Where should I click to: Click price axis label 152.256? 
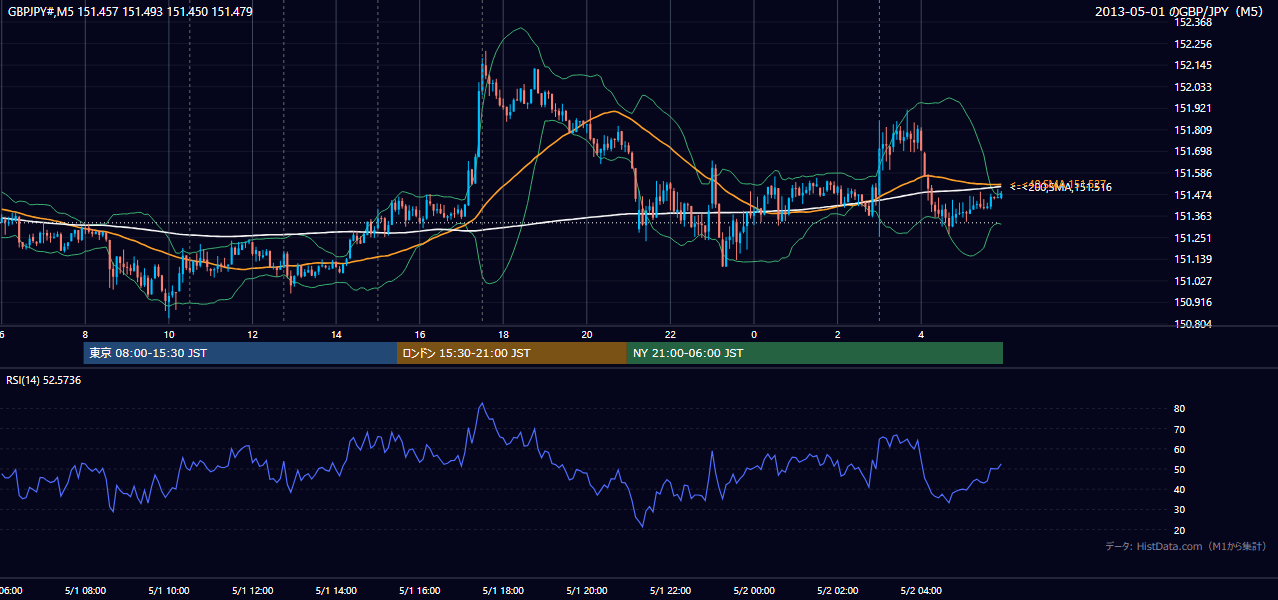coord(1192,44)
